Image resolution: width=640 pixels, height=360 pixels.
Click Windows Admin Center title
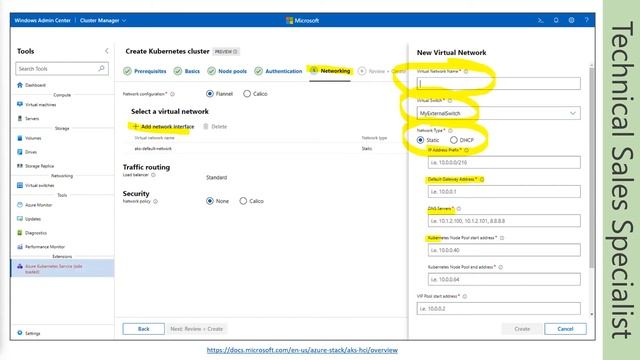[x=42, y=20]
